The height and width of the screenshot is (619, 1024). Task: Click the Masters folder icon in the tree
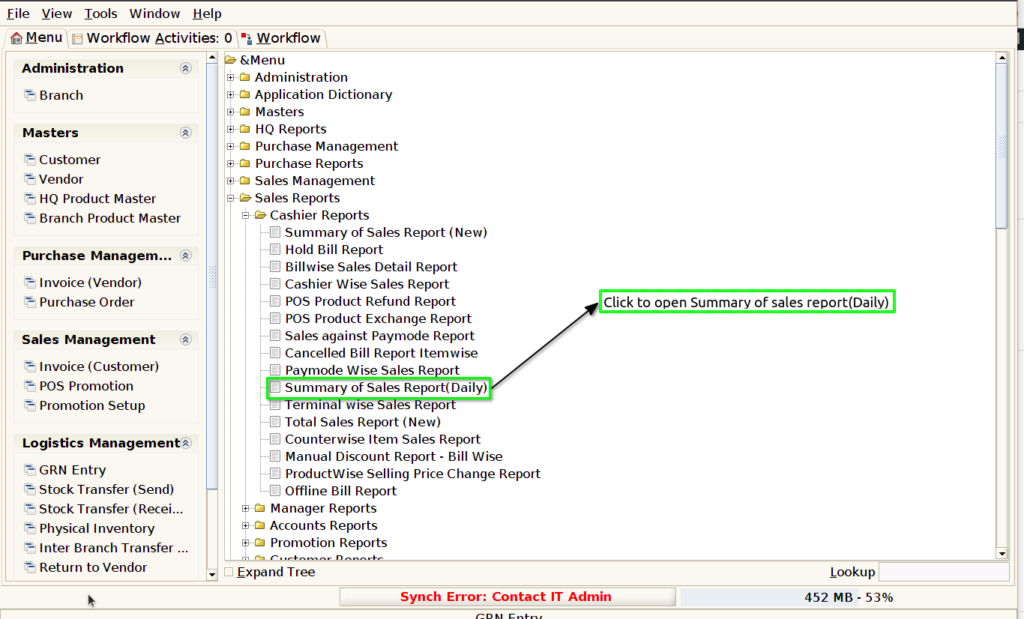[x=245, y=112]
